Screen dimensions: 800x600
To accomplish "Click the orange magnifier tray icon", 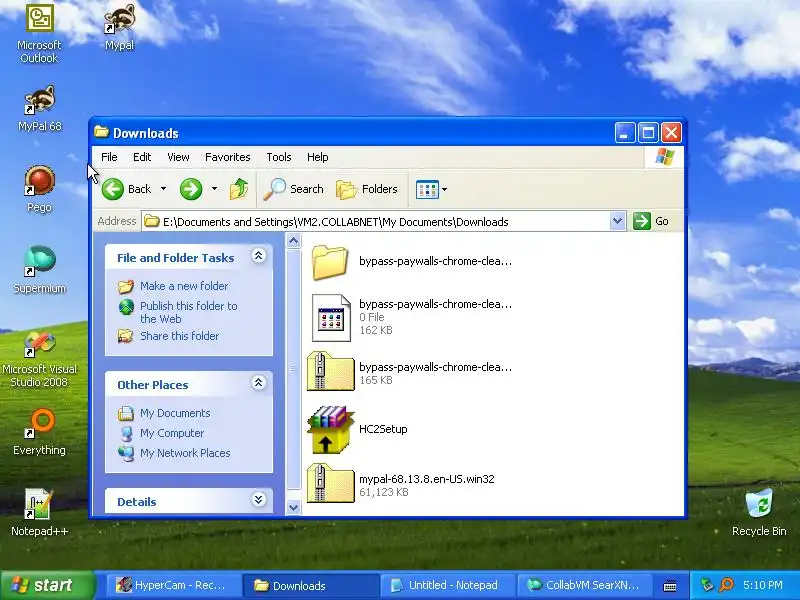I will pyautogui.click(x=726, y=585).
